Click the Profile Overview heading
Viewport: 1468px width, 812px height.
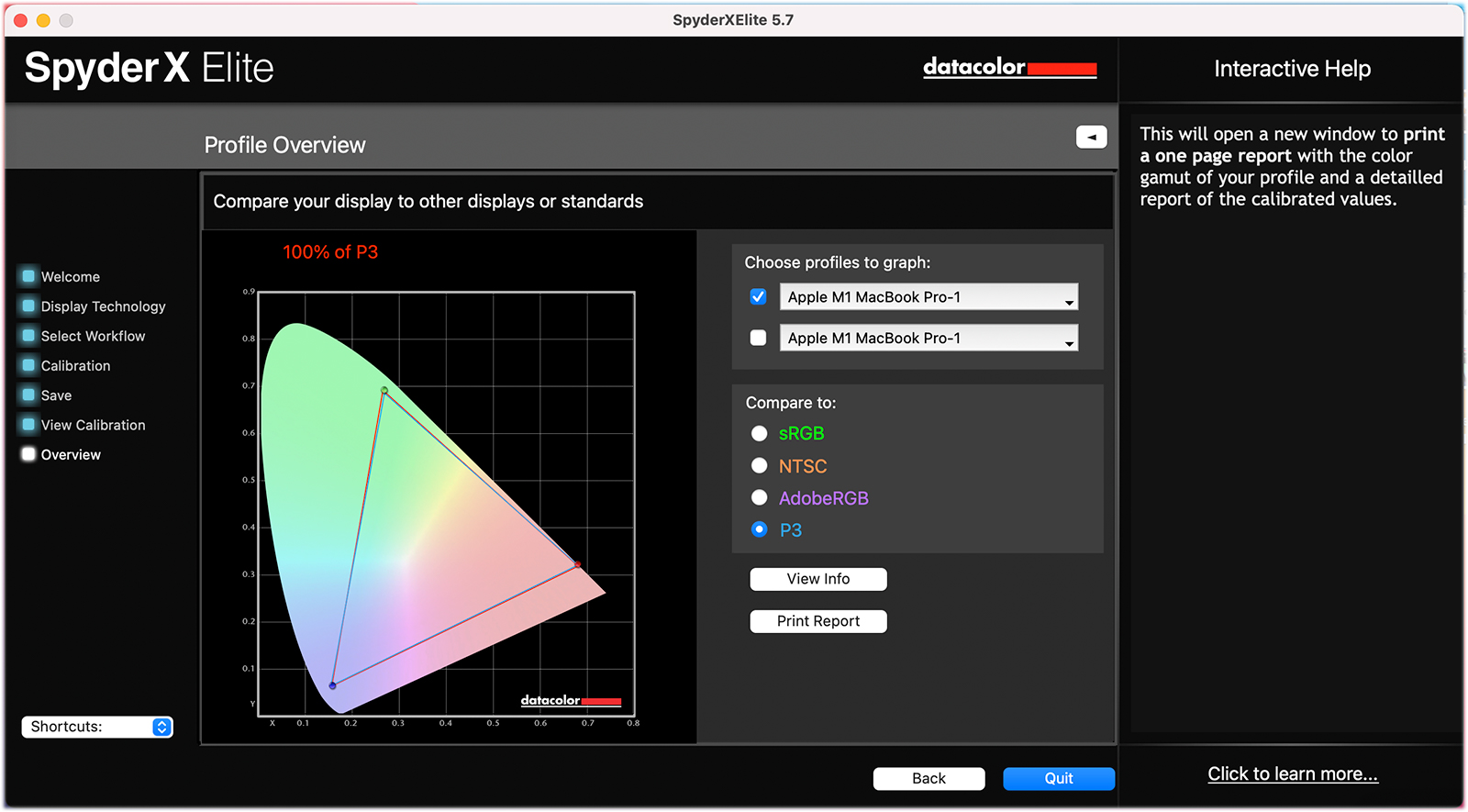pyautogui.click(x=284, y=145)
